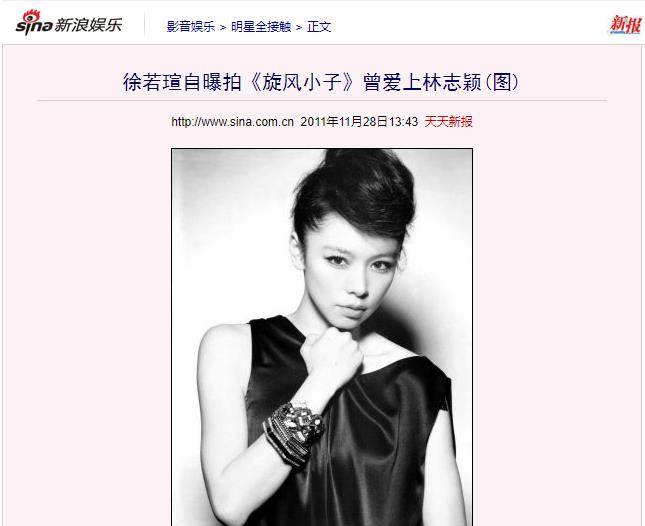Image resolution: width=645 pixels, height=526 pixels.
Task: Click the red 新报 logo
Action: (x=625, y=24)
